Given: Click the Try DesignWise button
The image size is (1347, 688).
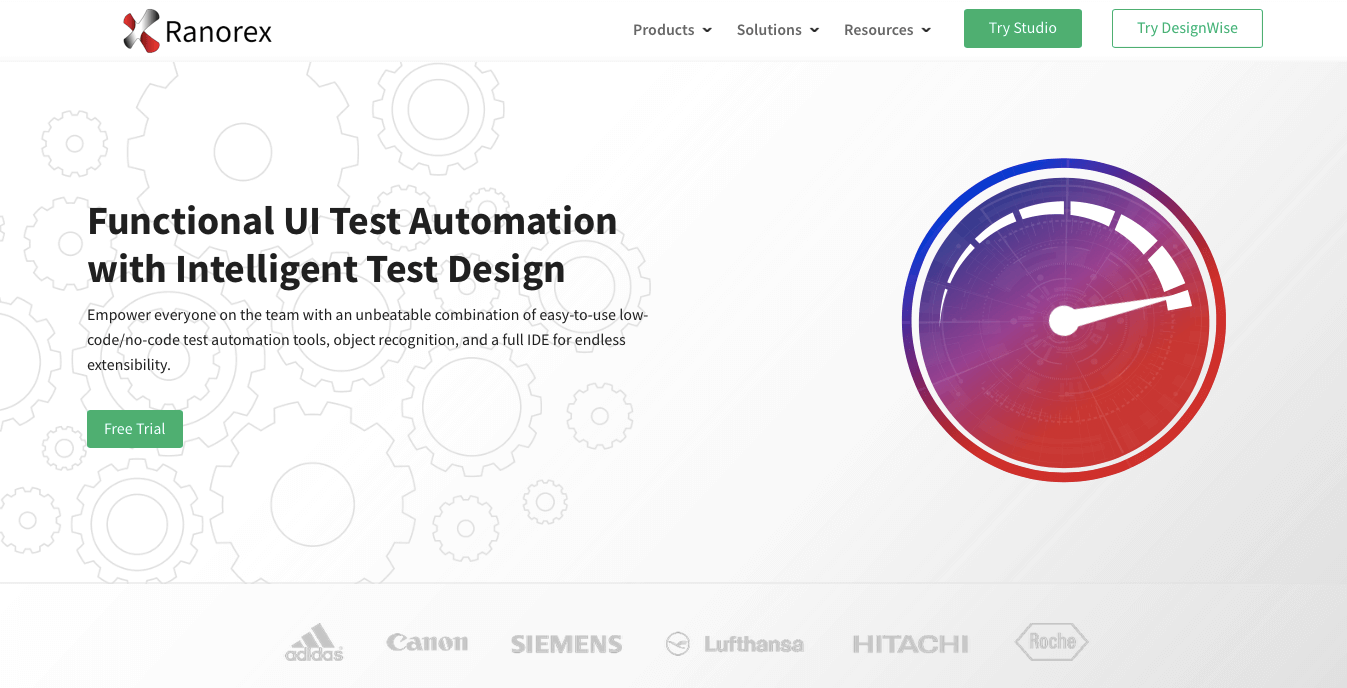Looking at the screenshot, I should click(x=1187, y=28).
